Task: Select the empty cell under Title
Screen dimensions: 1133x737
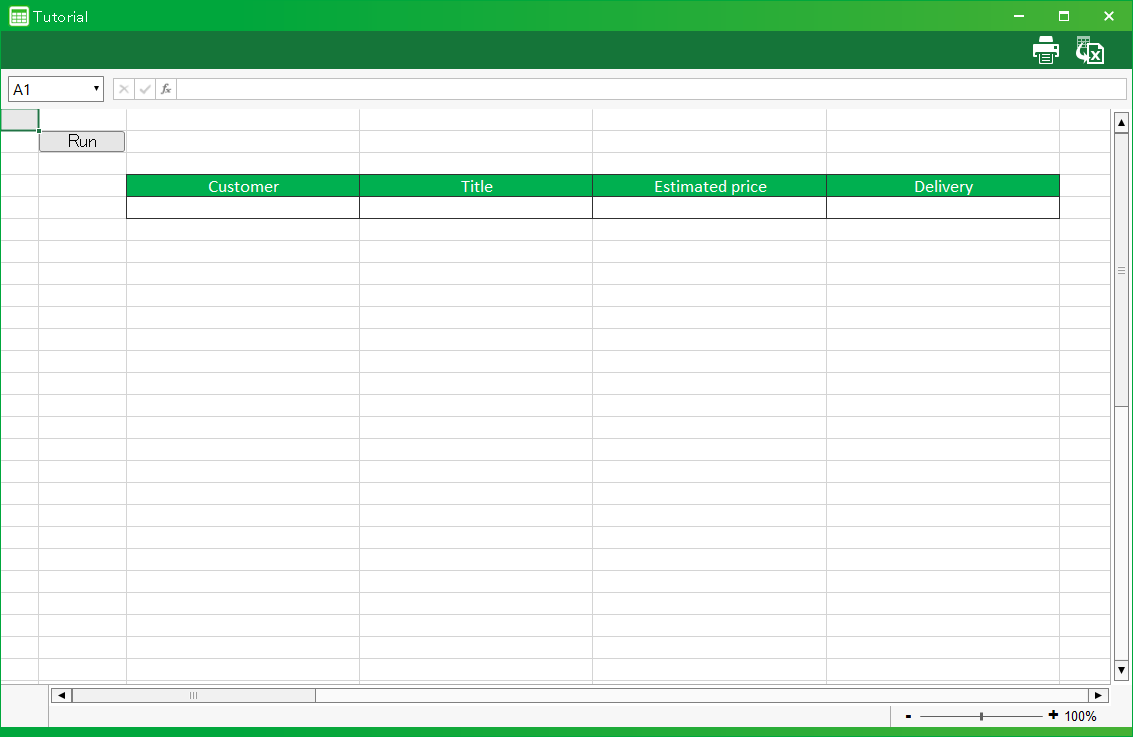Action: 476,208
